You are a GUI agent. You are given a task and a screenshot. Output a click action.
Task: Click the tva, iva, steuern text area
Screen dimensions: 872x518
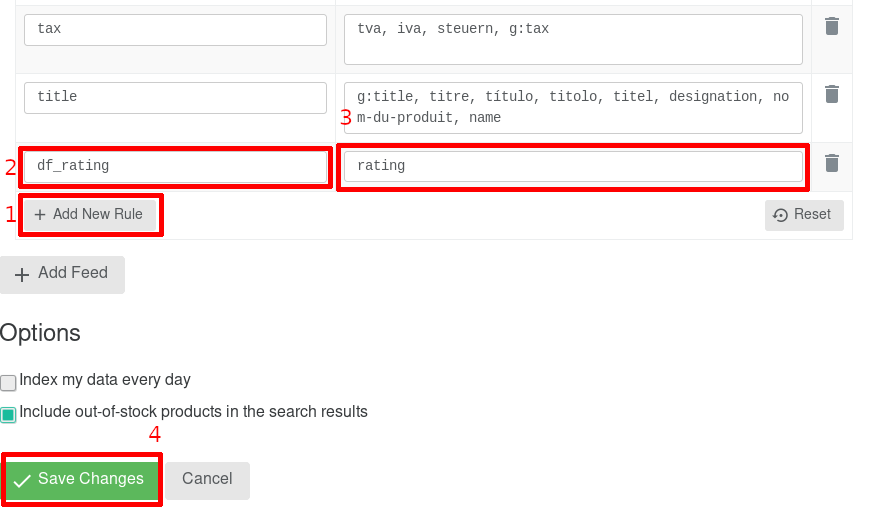tap(573, 40)
